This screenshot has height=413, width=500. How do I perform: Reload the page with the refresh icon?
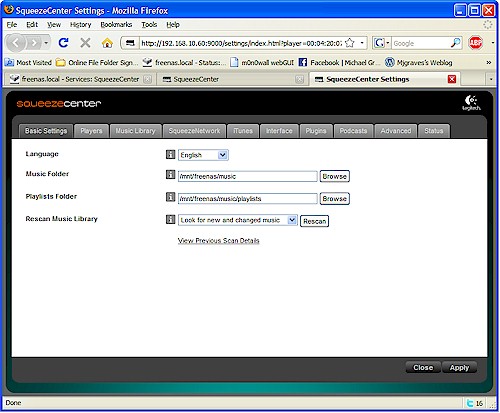63,43
